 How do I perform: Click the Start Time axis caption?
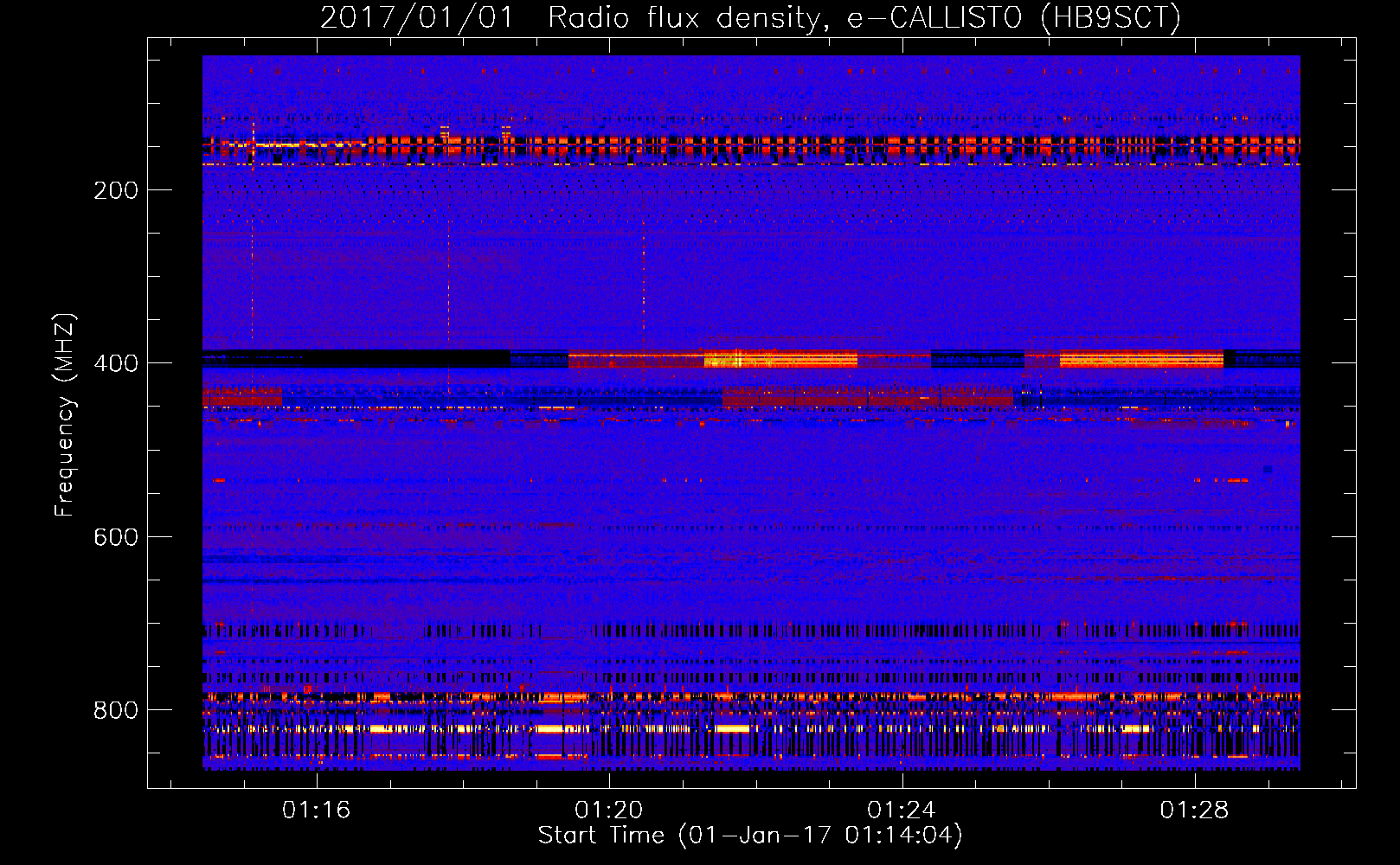(750, 836)
